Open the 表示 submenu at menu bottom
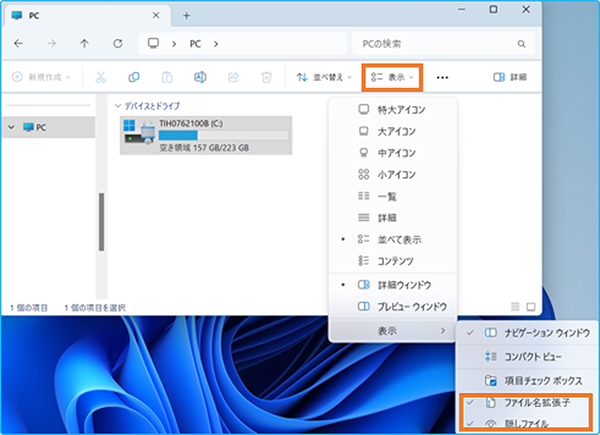This screenshot has width=600, height=435. [x=393, y=331]
